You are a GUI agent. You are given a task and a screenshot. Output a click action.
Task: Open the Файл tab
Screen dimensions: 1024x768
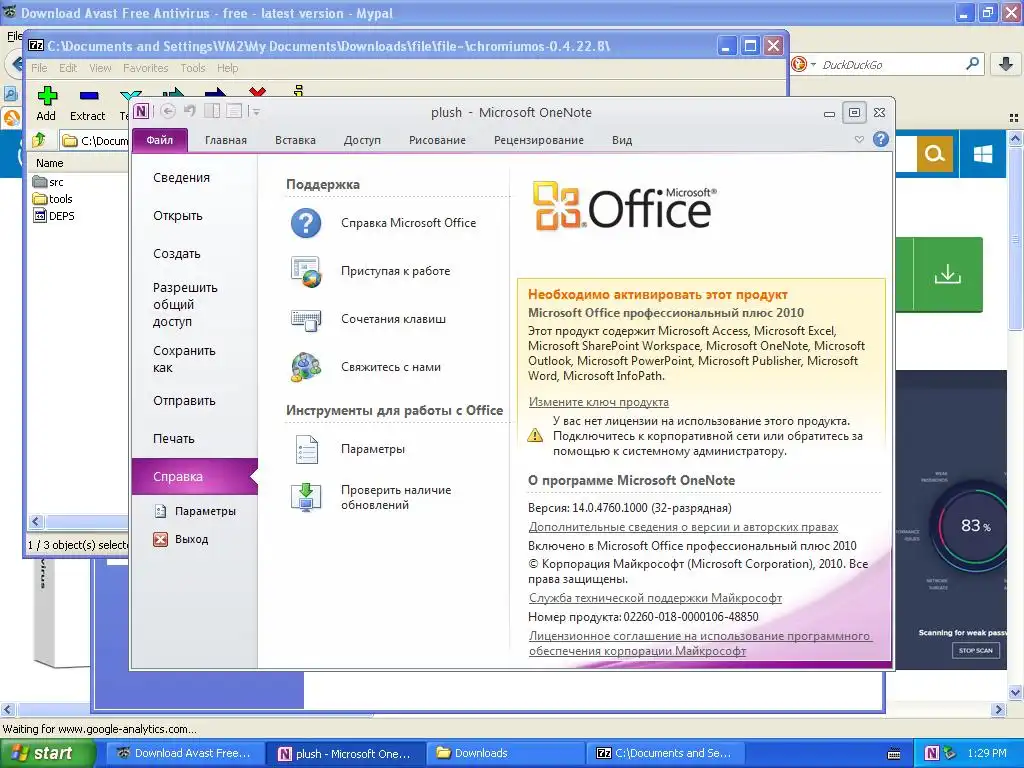160,140
